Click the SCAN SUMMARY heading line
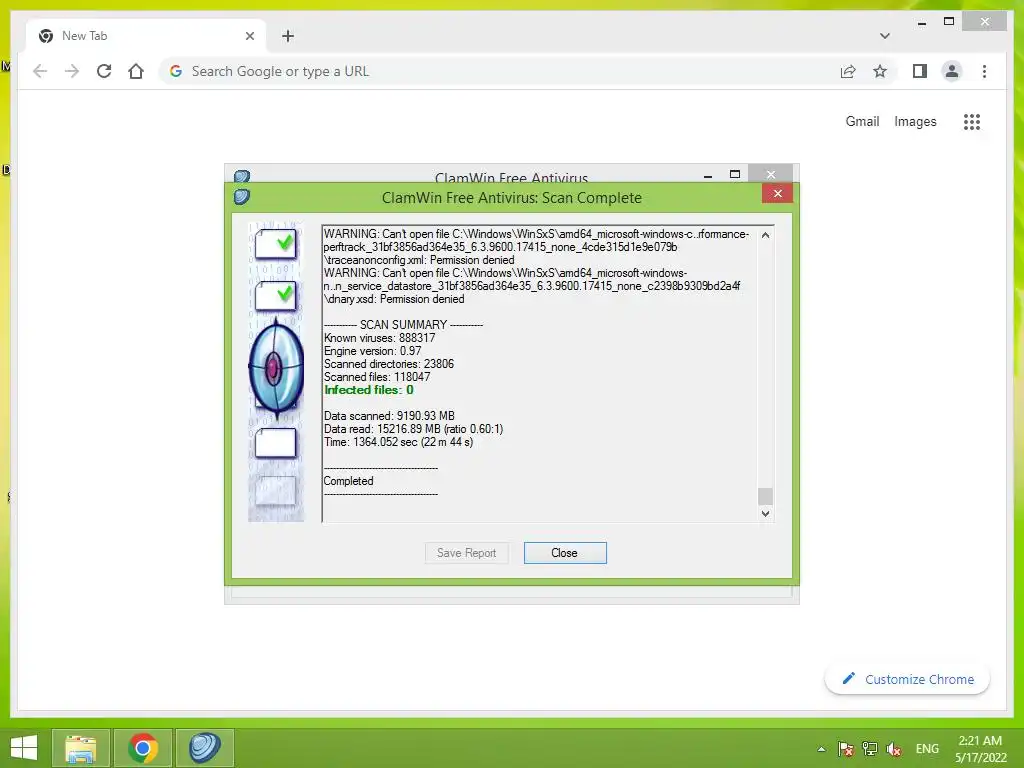The height and width of the screenshot is (768, 1024). point(404,325)
